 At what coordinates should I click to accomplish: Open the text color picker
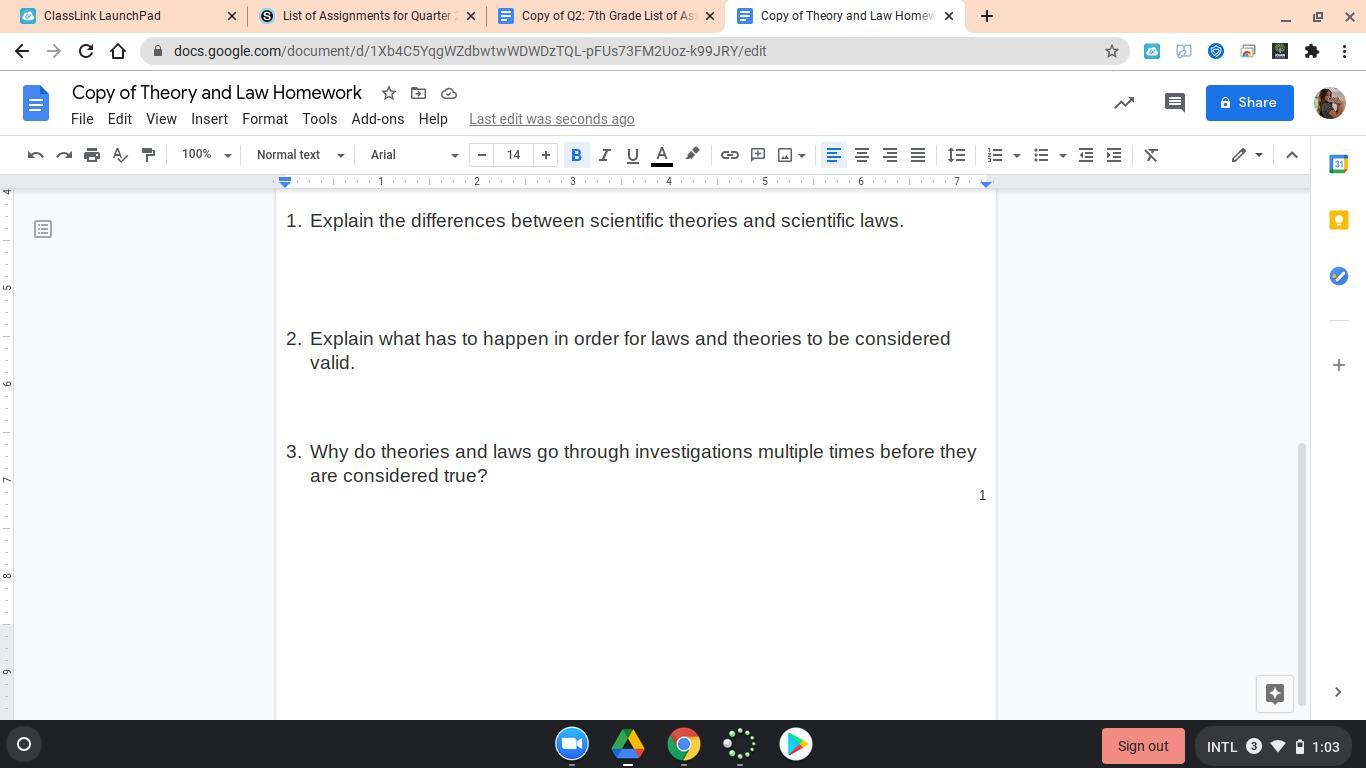coord(661,155)
